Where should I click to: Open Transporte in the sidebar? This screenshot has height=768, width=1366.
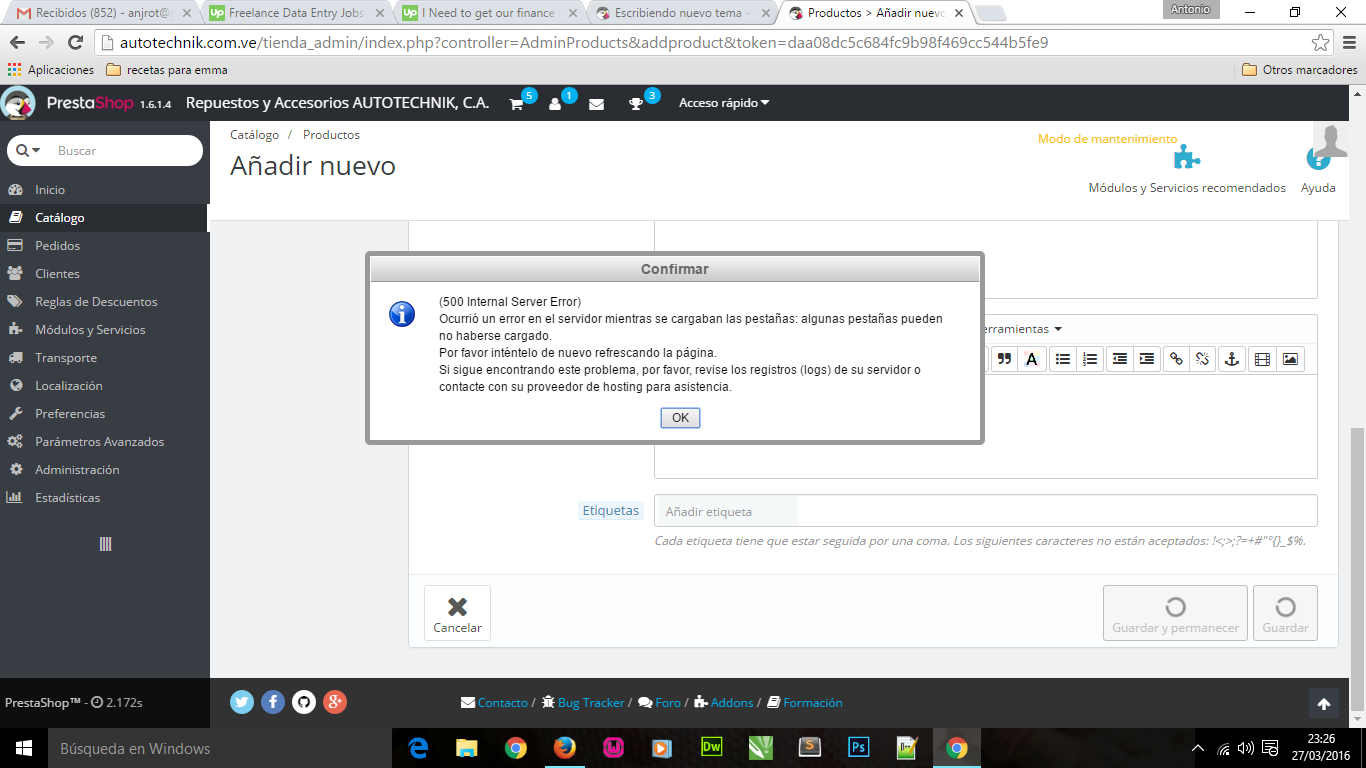click(105, 357)
